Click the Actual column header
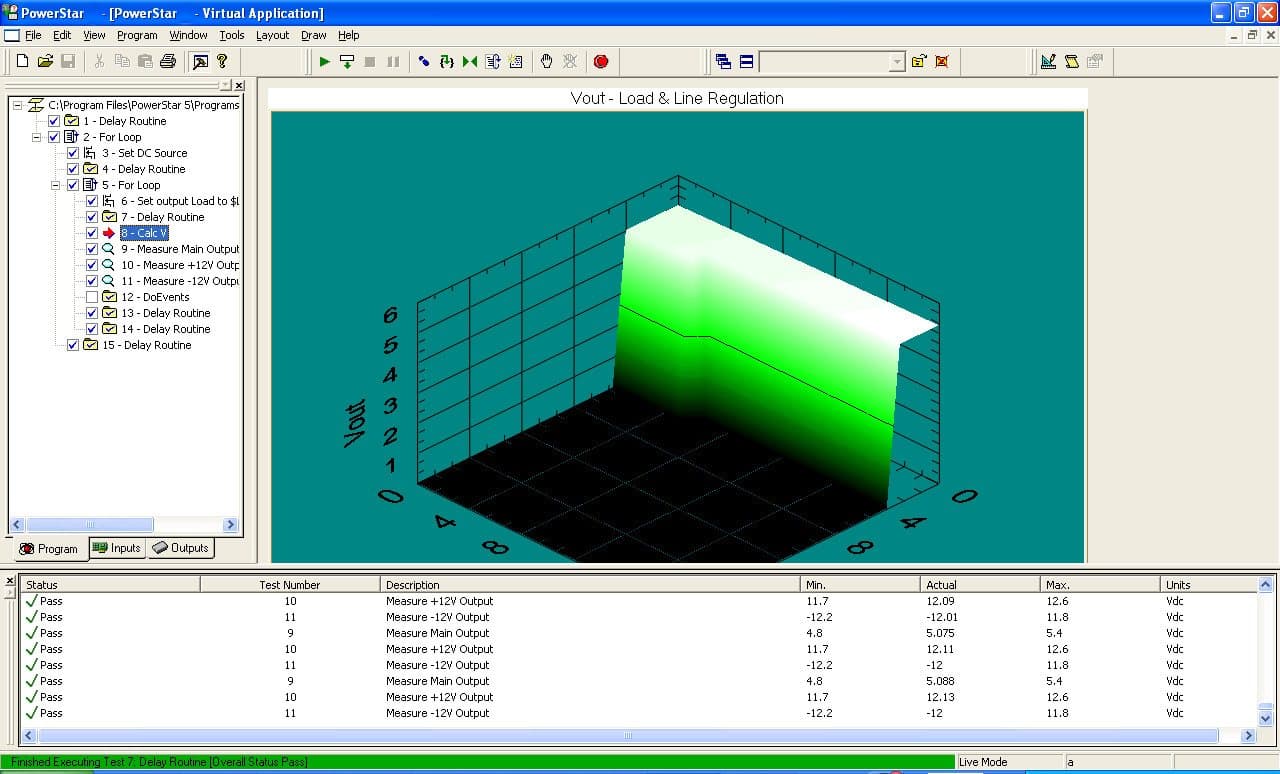 click(980, 585)
